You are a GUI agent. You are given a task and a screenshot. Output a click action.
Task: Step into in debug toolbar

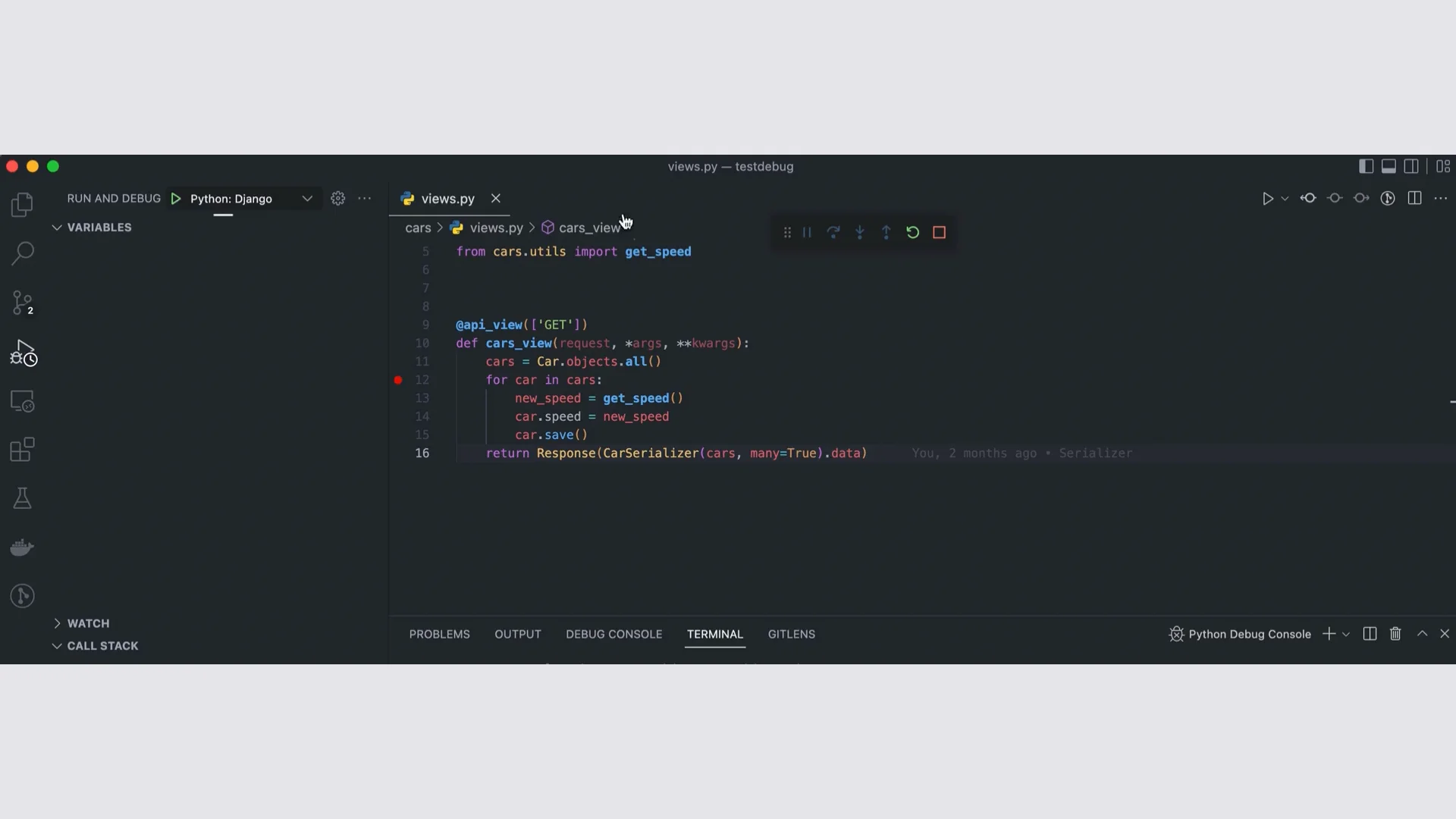point(860,233)
